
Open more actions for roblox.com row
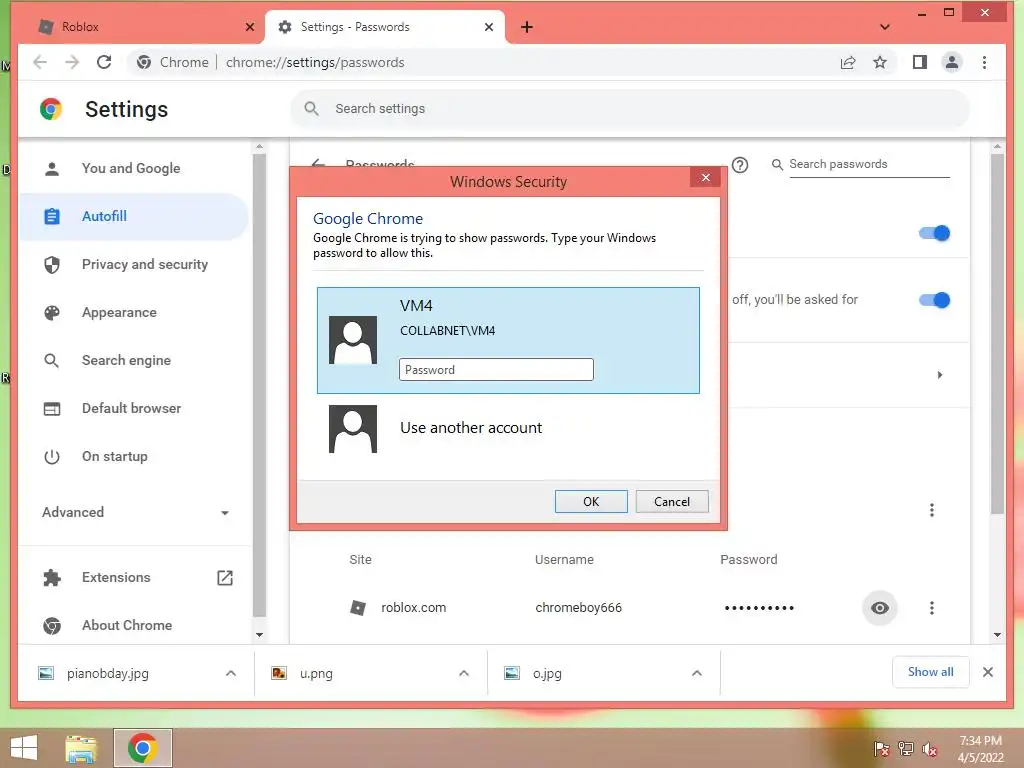click(x=931, y=608)
